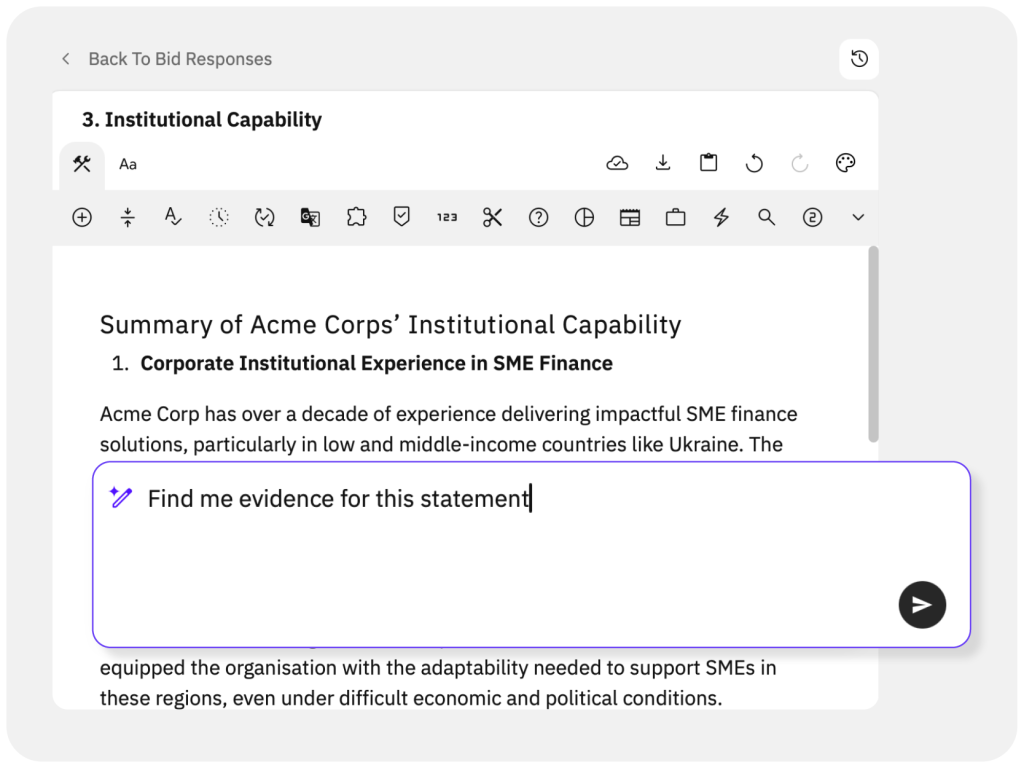
Task: Click the cloud saved icon
Action: click(617, 163)
